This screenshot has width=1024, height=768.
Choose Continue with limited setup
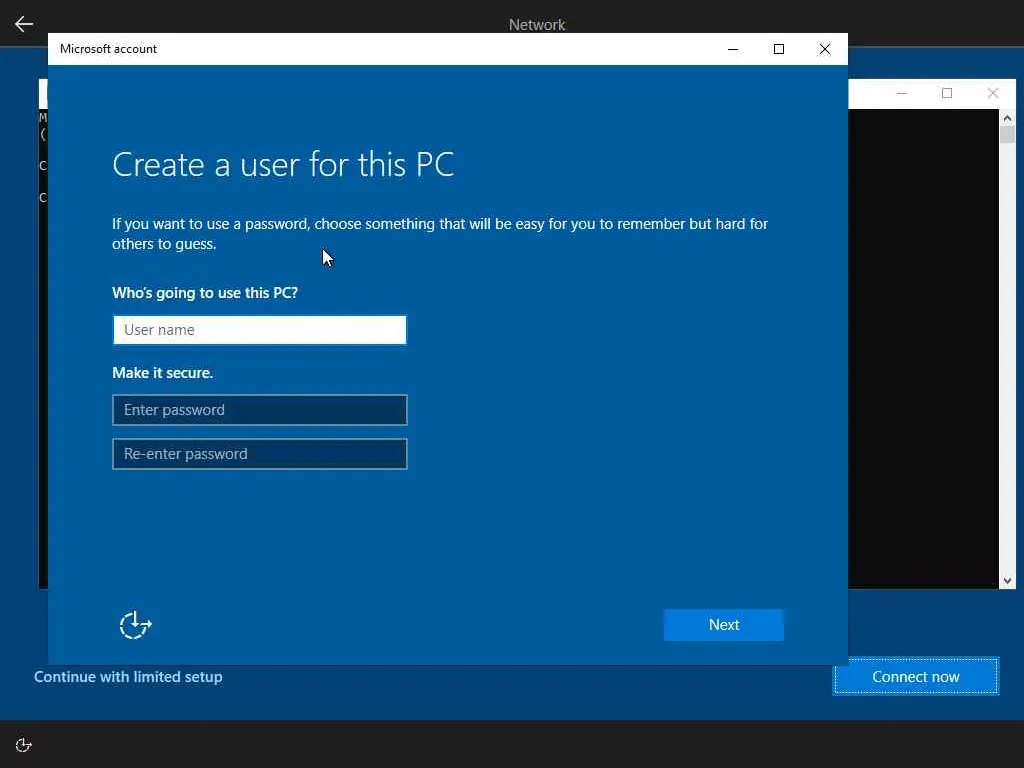pos(128,677)
